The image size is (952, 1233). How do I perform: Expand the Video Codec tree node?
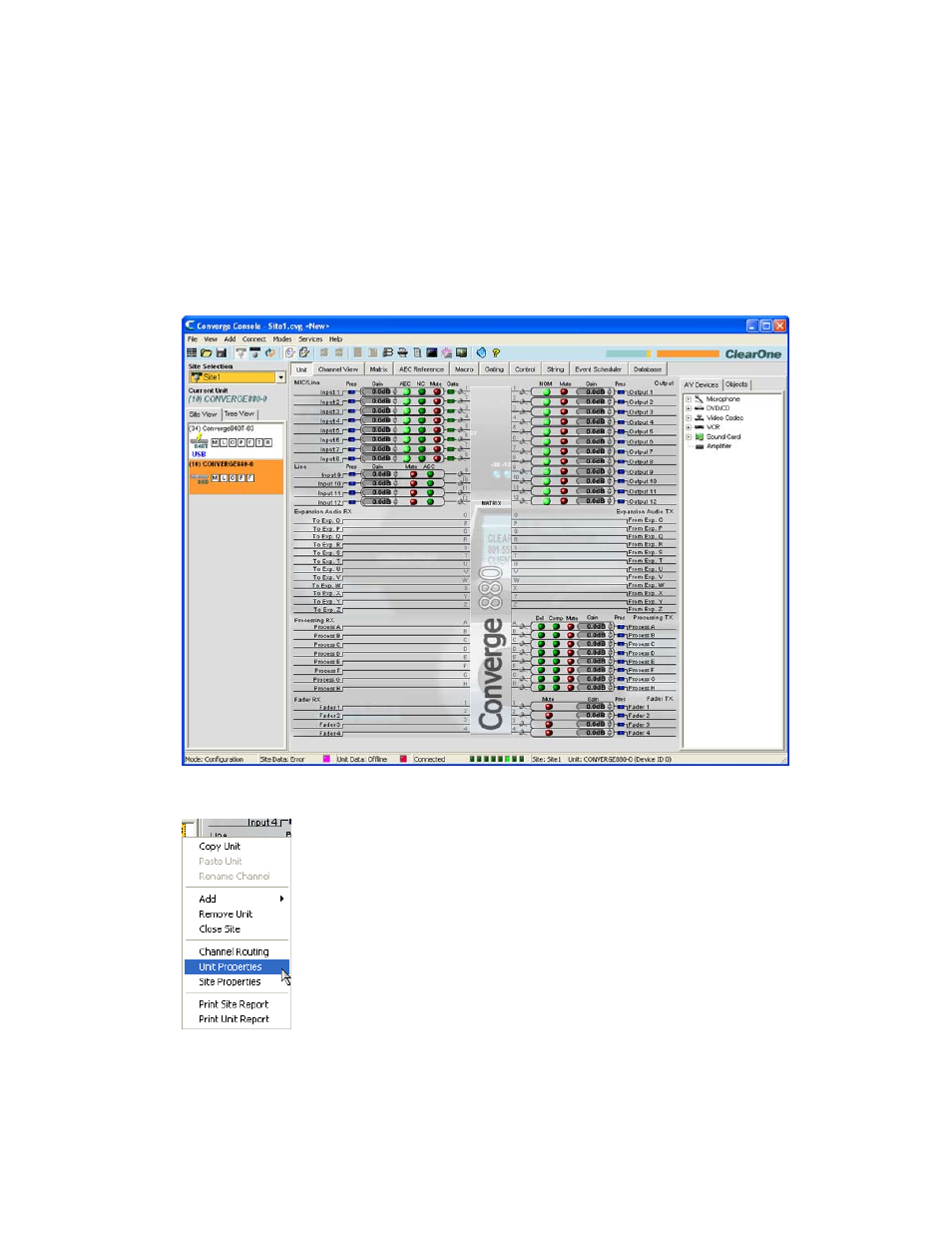(x=688, y=418)
